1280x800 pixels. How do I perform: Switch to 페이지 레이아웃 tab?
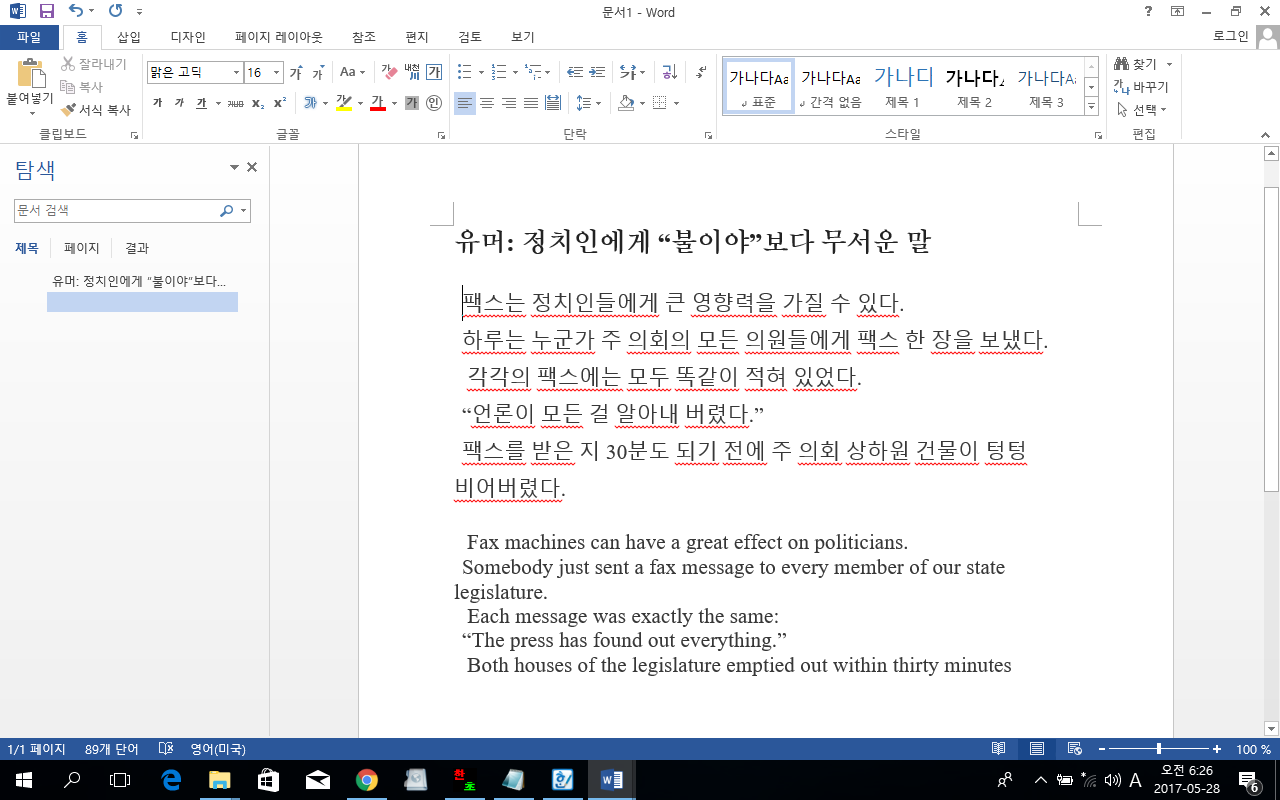[279, 37]
